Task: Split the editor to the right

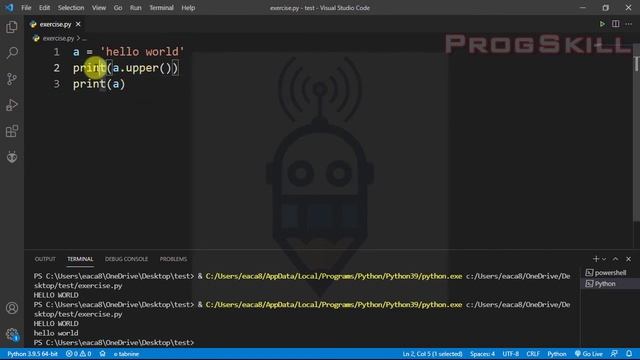Action: pos(616,24)
